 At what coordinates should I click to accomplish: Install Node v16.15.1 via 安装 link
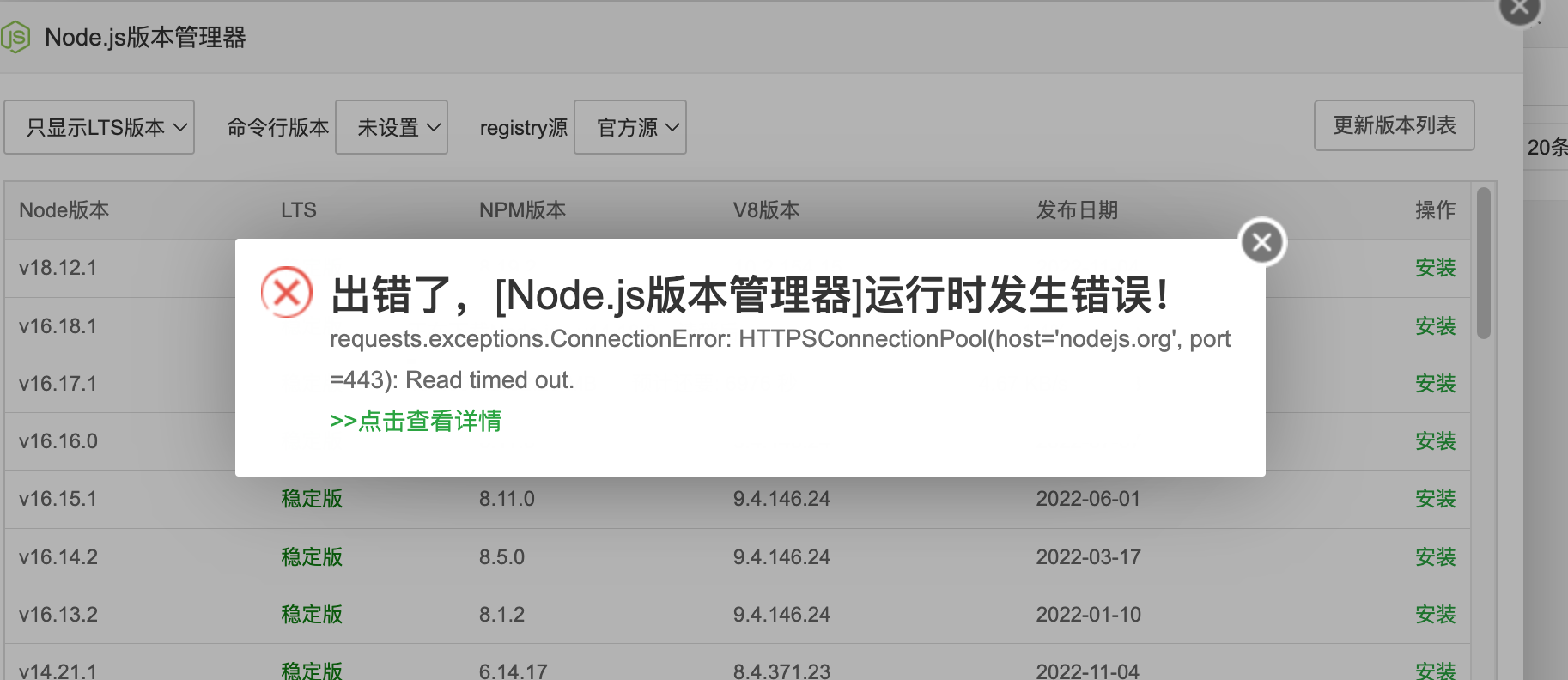(1436, 499)
